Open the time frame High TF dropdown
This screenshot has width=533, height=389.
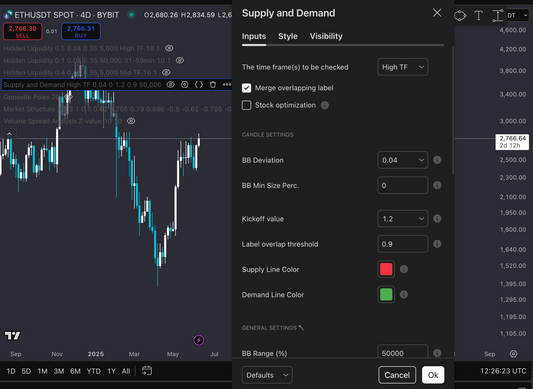click(402, 67)
